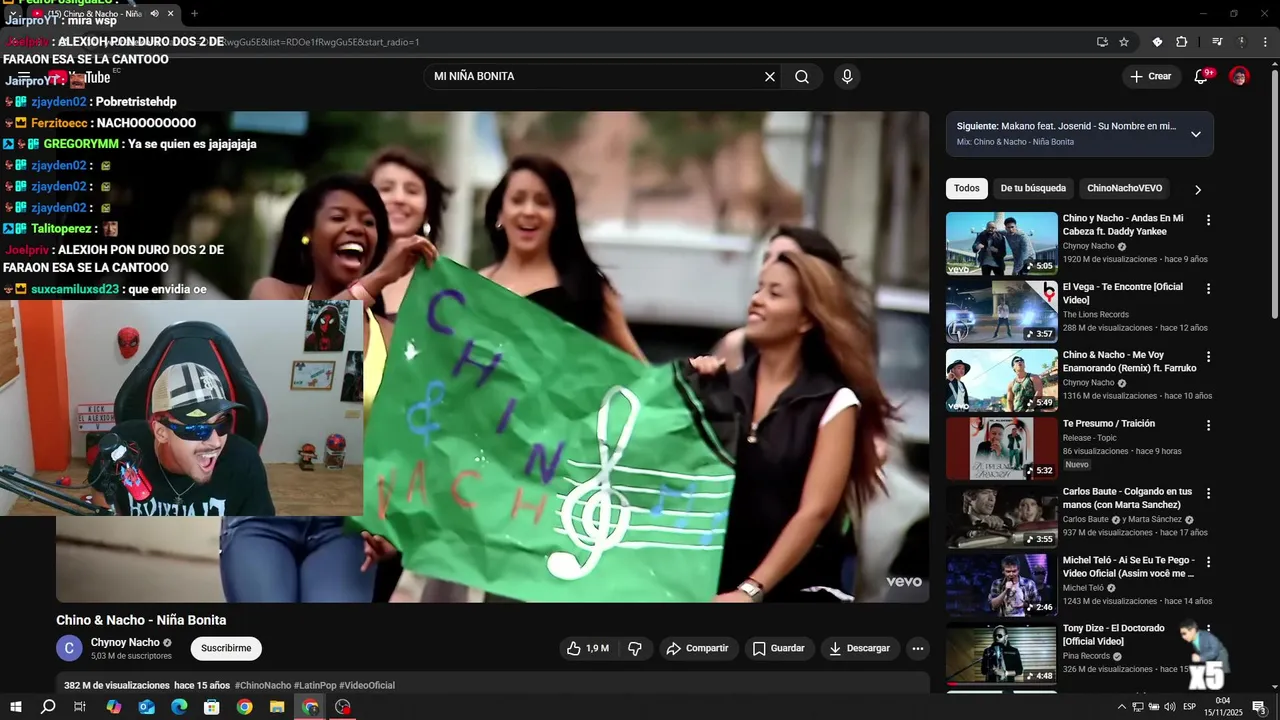Open options for Tony Dize El Doctorado video
The height and width of the screenshot is (720, 1280).
[x=1208, y=630]
